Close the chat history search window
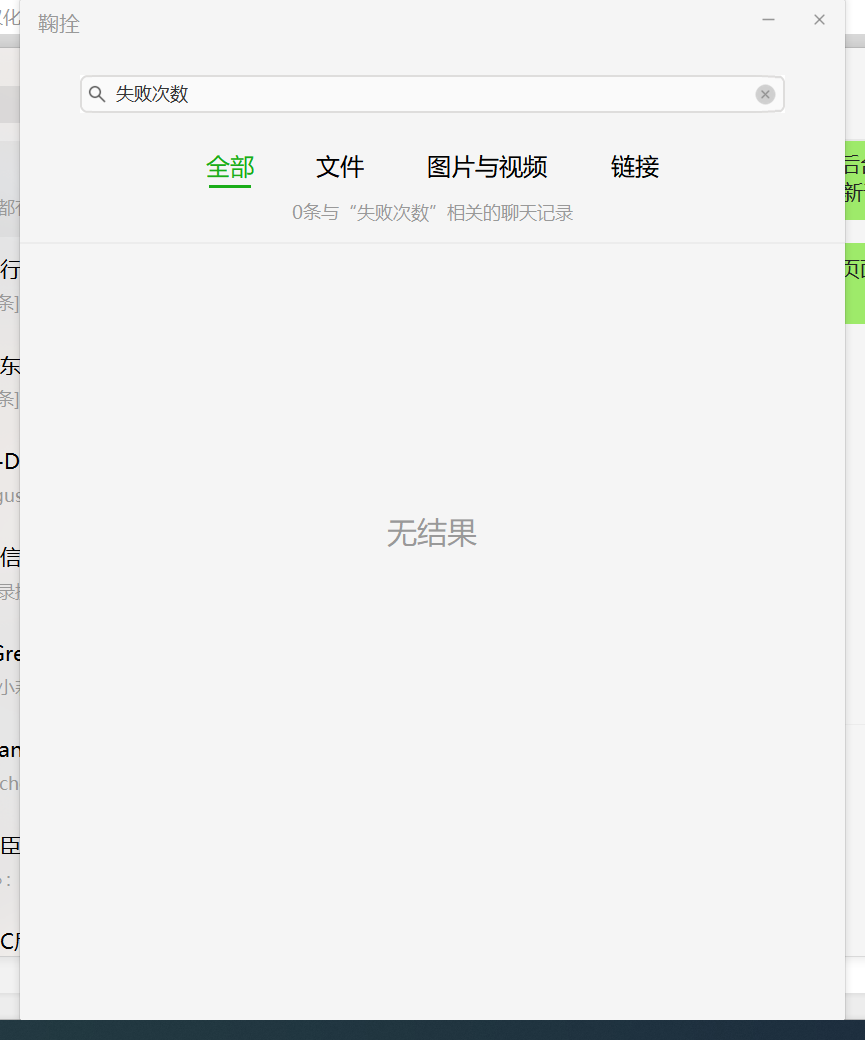 (819, 20)
